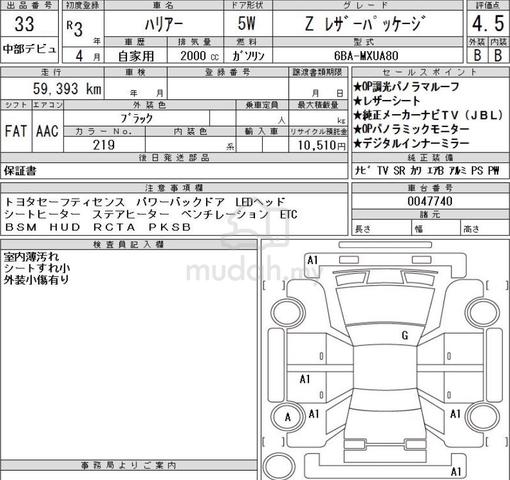Select ★デジタルインナーミラー sales point
The image size is (510, 480).
pos(411,143)
